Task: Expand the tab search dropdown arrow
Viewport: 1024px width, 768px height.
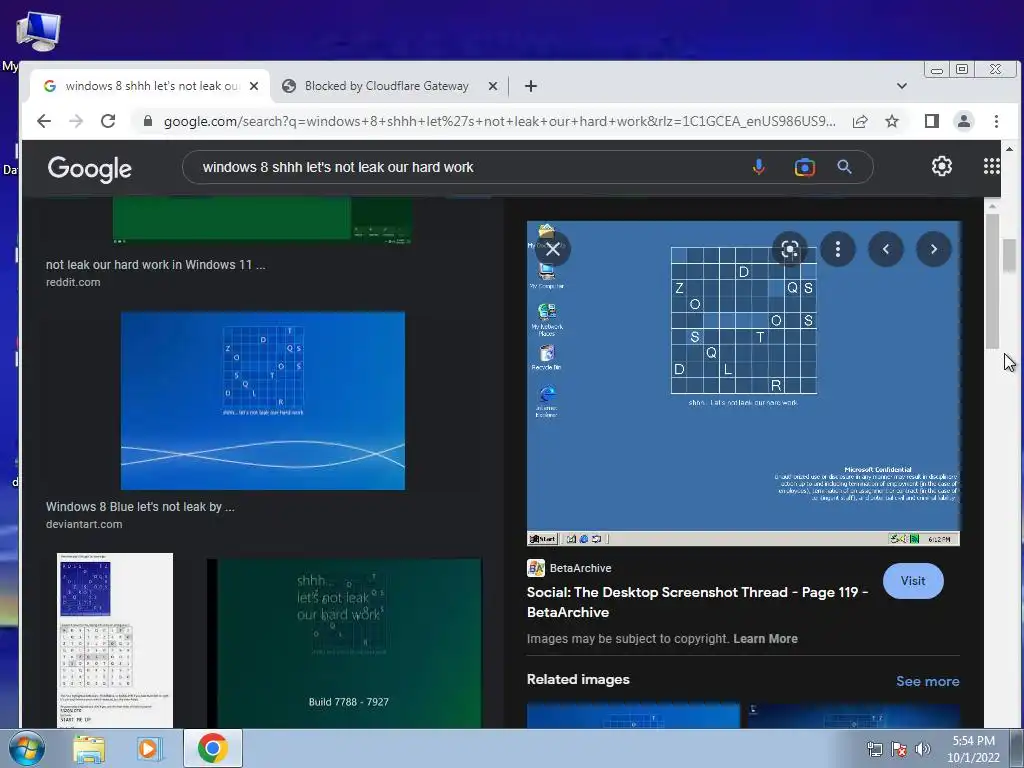Action: coord(902,86)
